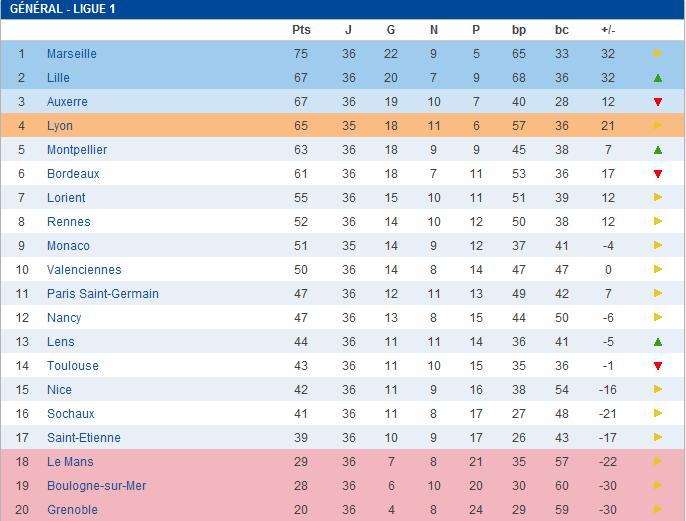This screenshot has width=686, height=521.
Task: Click the red down arrow beside Toulouse
Action: (657, 366)
